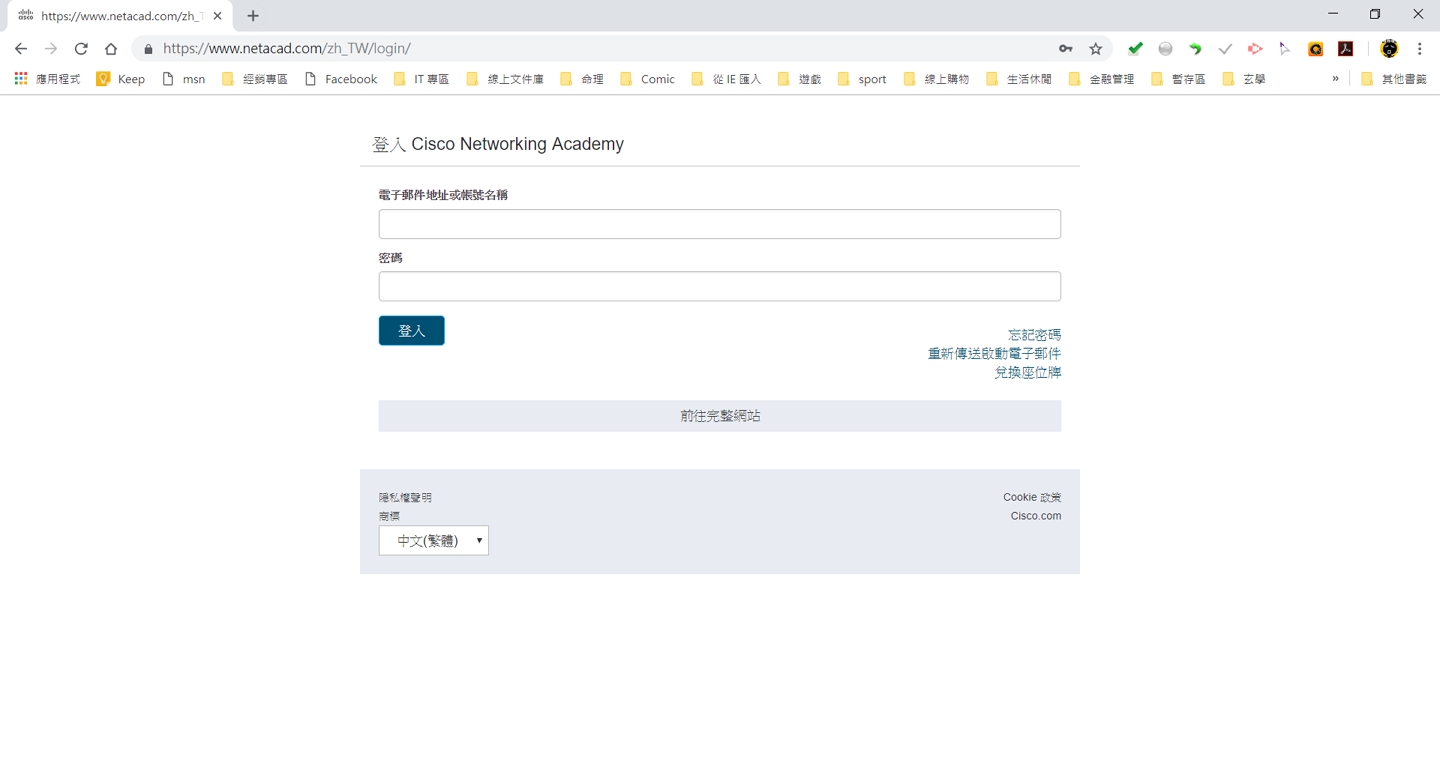Screen dimensions: 1440x772
Task: Open the 其他書籤 folder
Action: 1394,79
